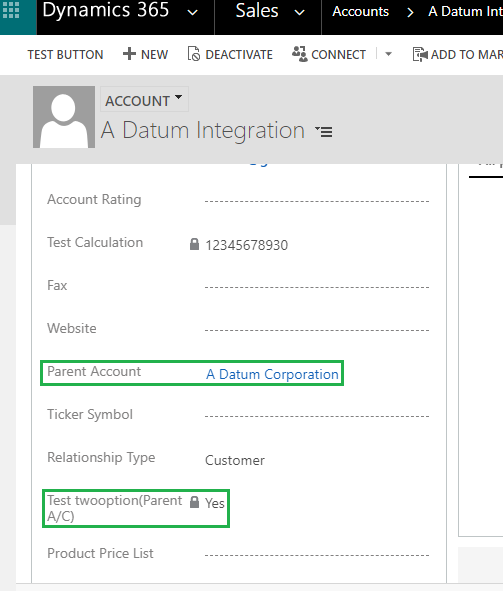Open the ACCOUNT form selector dropdown
This screenshot has height=591, width=503.
coord(144,100)
